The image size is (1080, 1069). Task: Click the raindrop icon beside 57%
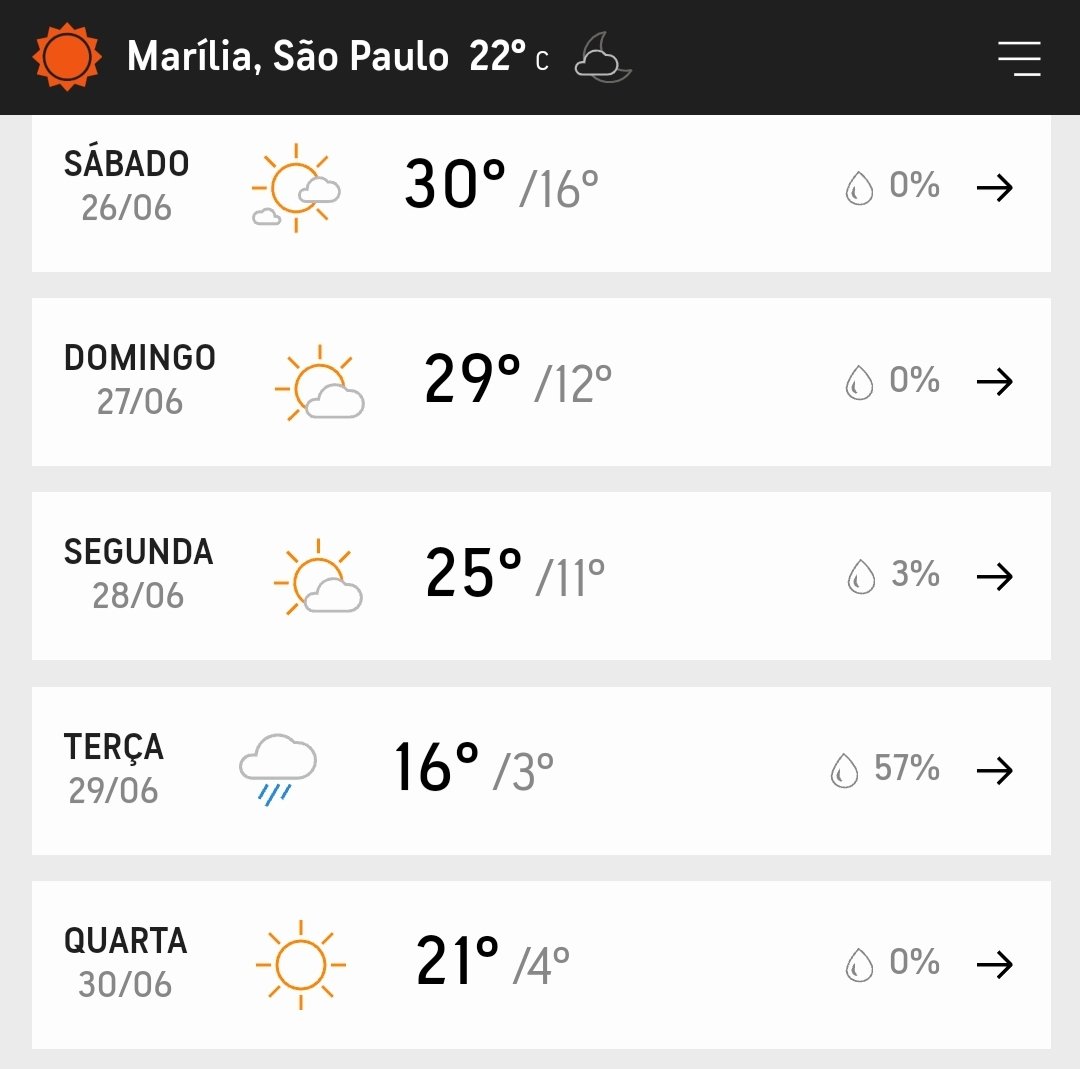click(844, 770)
